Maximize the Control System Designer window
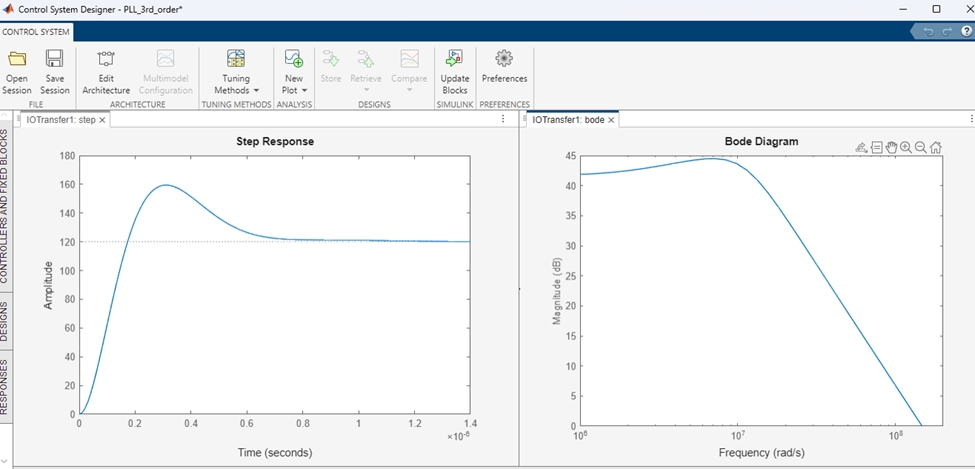 (936, 9)
